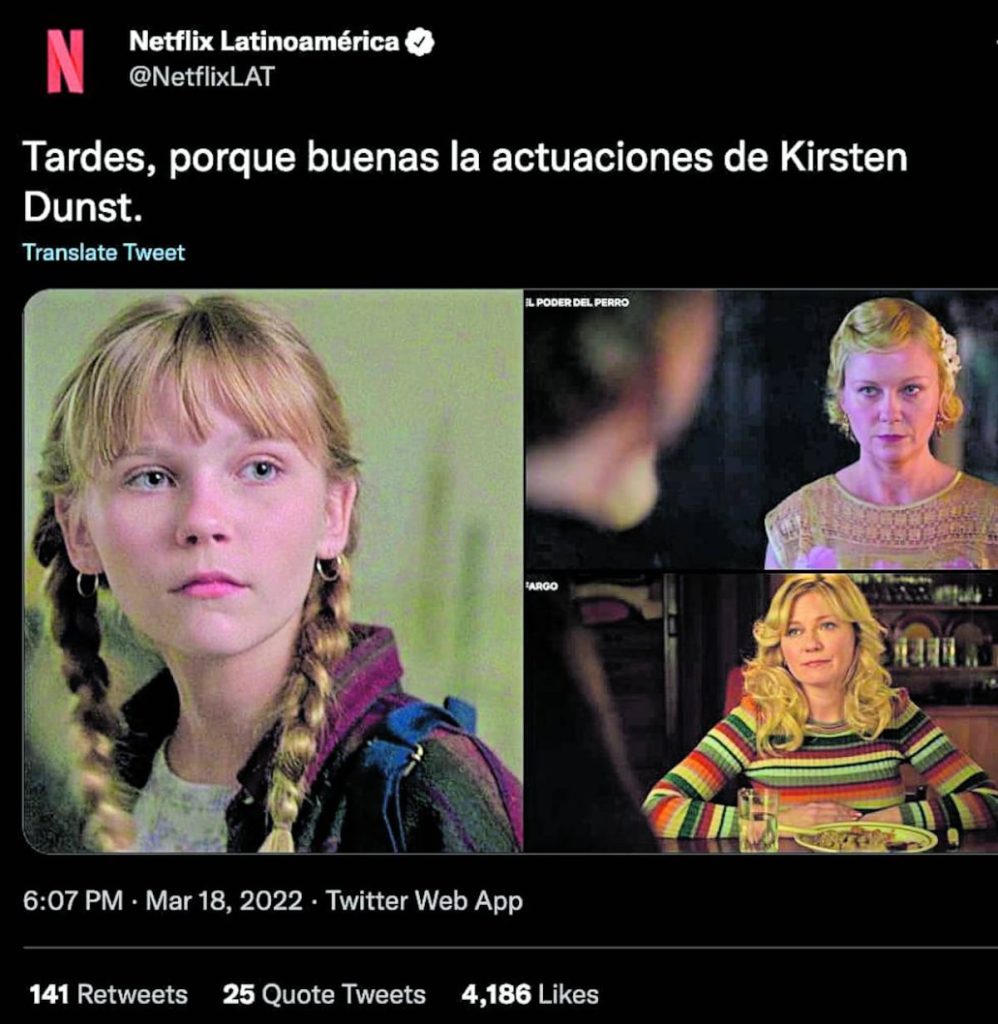The width and height of the screenshot is (998, 1024).
Task: Open the photo of the girl with braids
Action: (273, 571)
